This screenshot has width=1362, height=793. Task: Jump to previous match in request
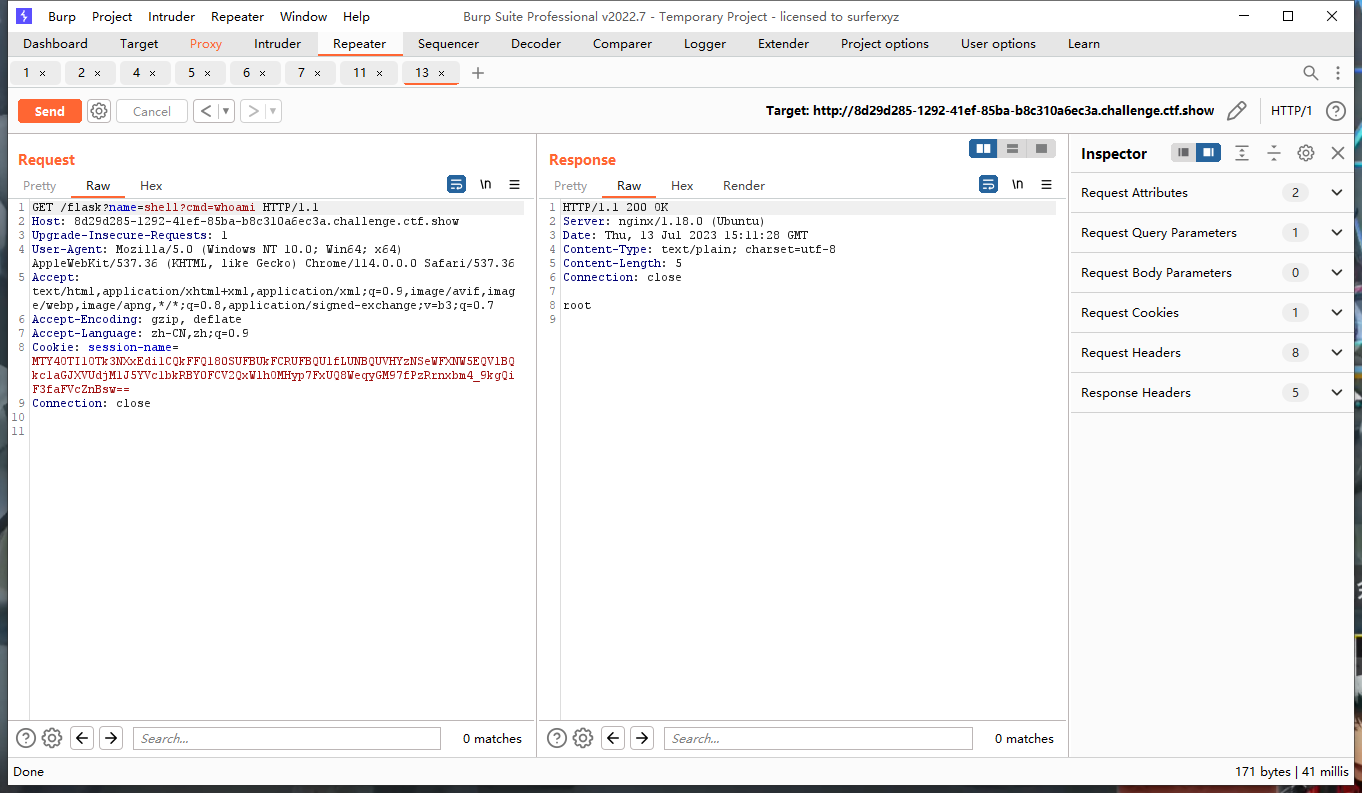pos(83,738)
